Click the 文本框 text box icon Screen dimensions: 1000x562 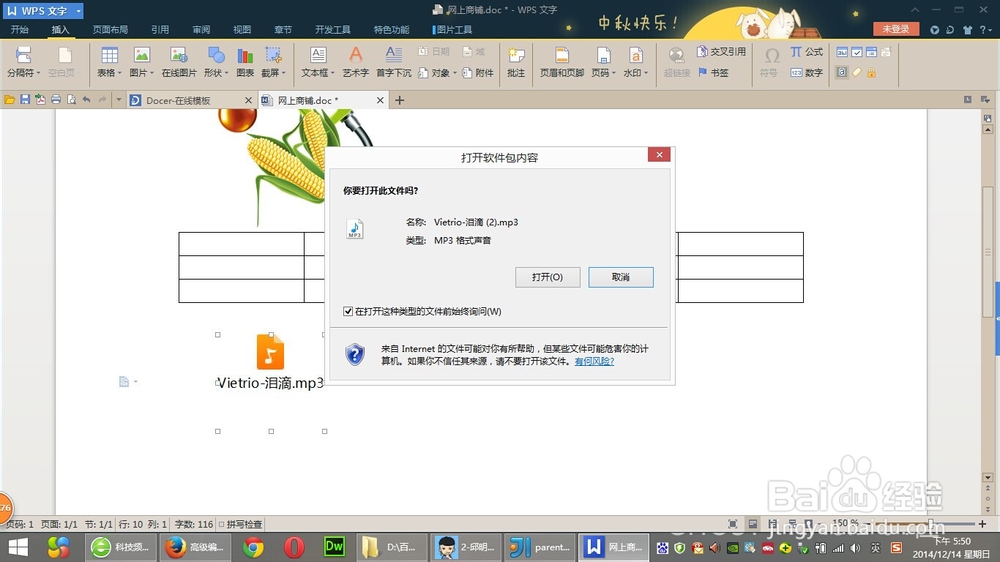(x=318, y=55)
